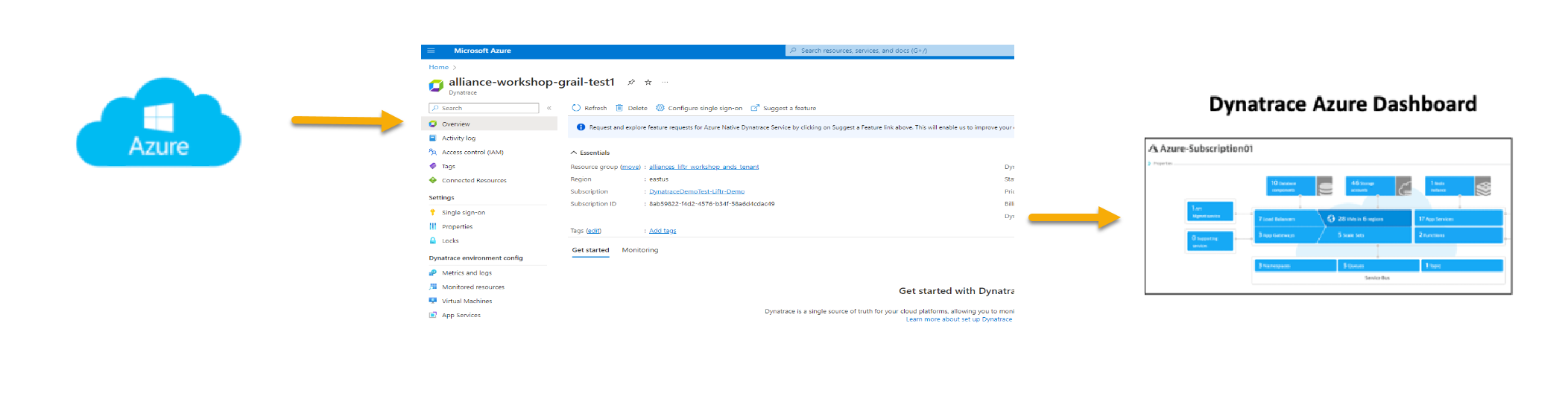
Task: Collapse the sidebar with the double chevron
Action: point(549,108)
